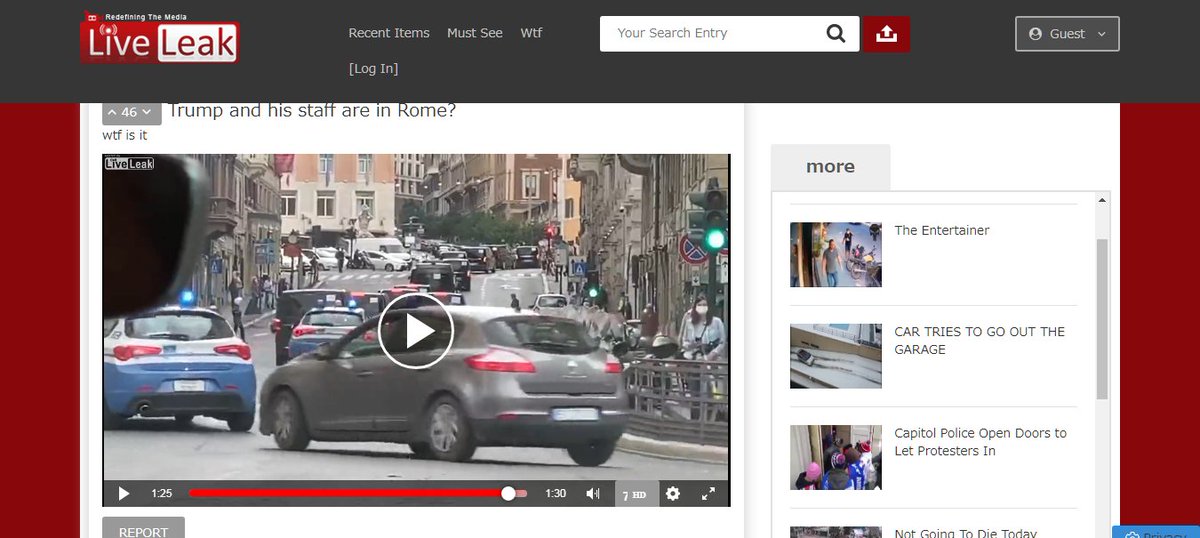
Task: Open the Guest account dropdown
Action: 1067,33
